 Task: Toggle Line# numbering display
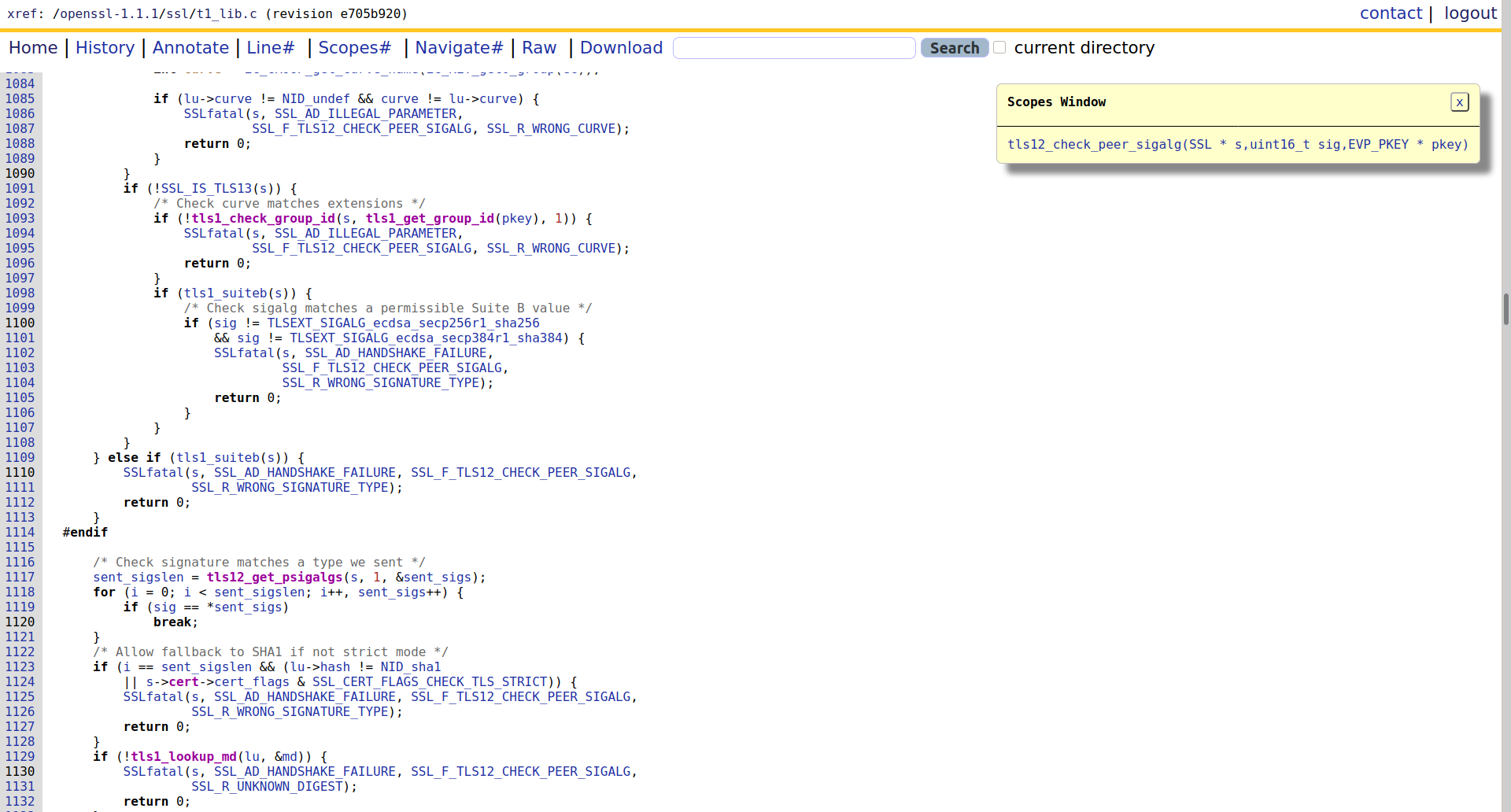(270, 48)
